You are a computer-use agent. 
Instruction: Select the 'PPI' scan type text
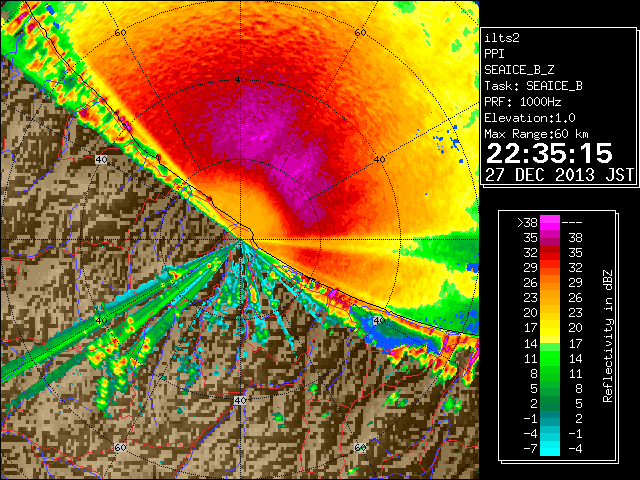(x=494, y=54)
